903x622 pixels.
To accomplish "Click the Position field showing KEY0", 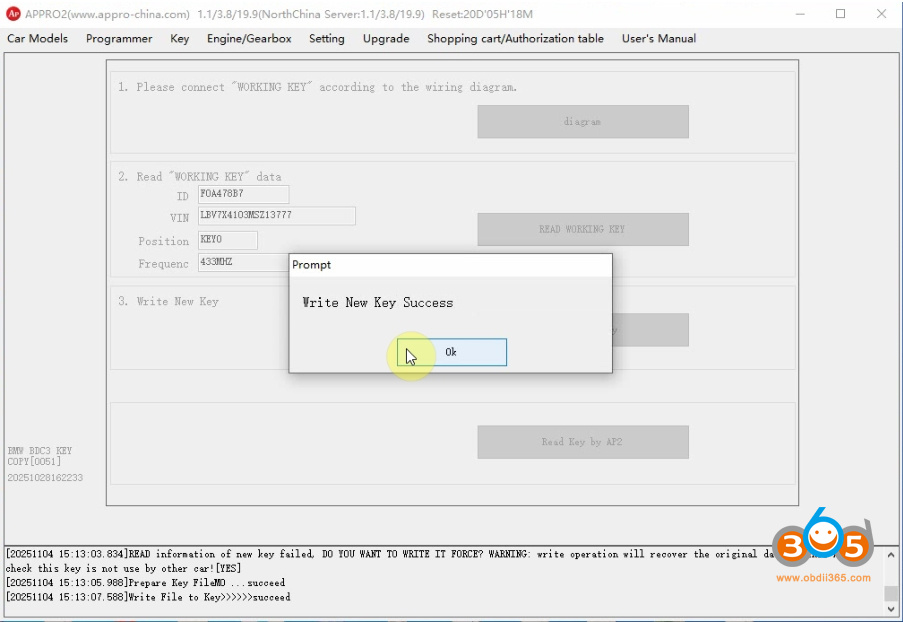I will point(227,241).
